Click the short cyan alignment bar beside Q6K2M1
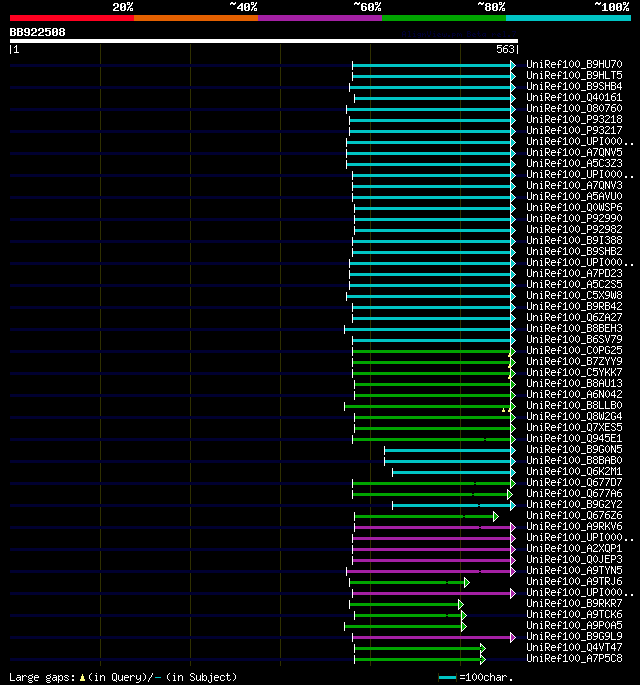Viewport: 640px width, 685px height. [x=454, y=472]
